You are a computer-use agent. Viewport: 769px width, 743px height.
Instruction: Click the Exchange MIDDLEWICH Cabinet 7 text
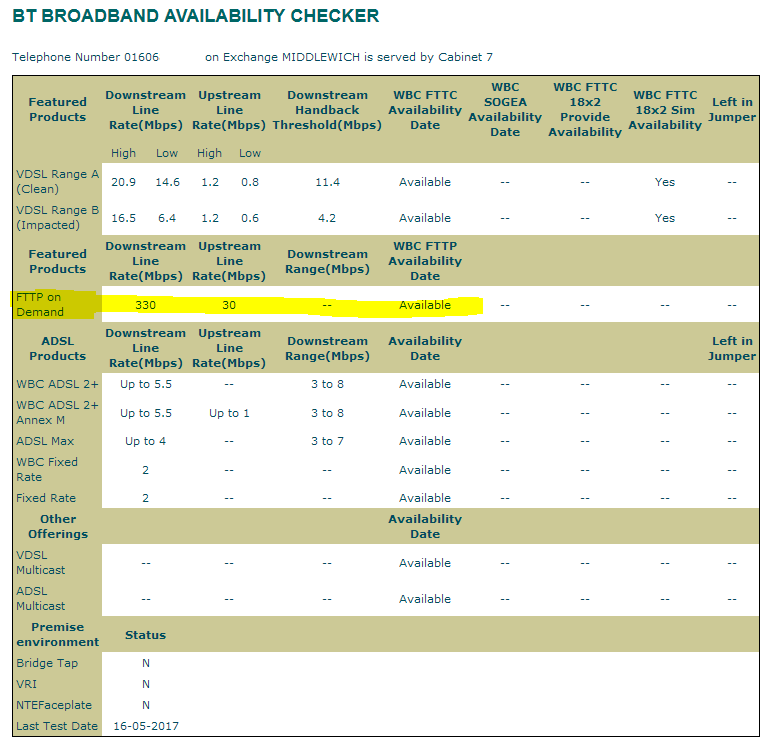click(348, 57)
